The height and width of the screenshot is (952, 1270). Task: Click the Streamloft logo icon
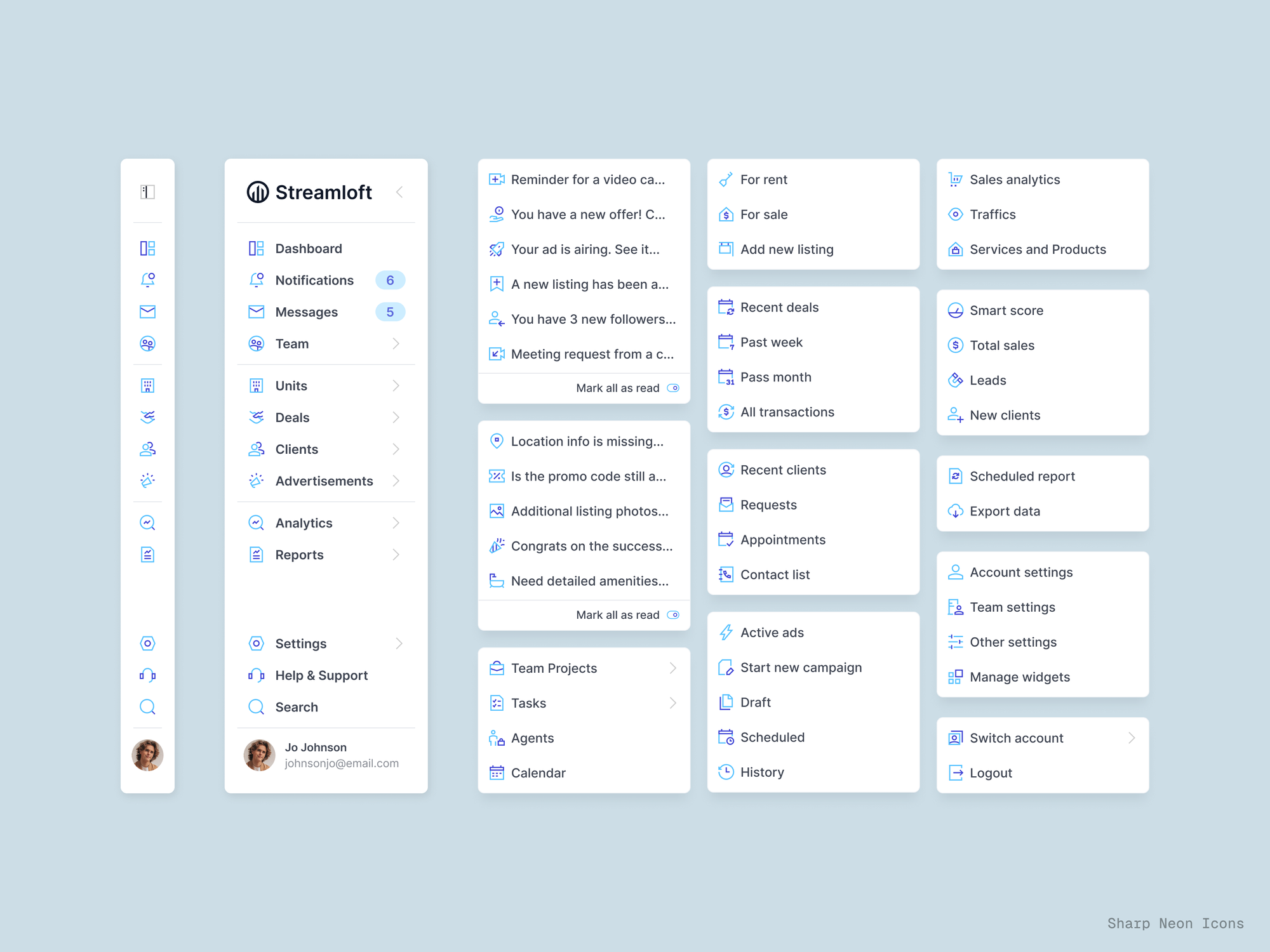258,192
